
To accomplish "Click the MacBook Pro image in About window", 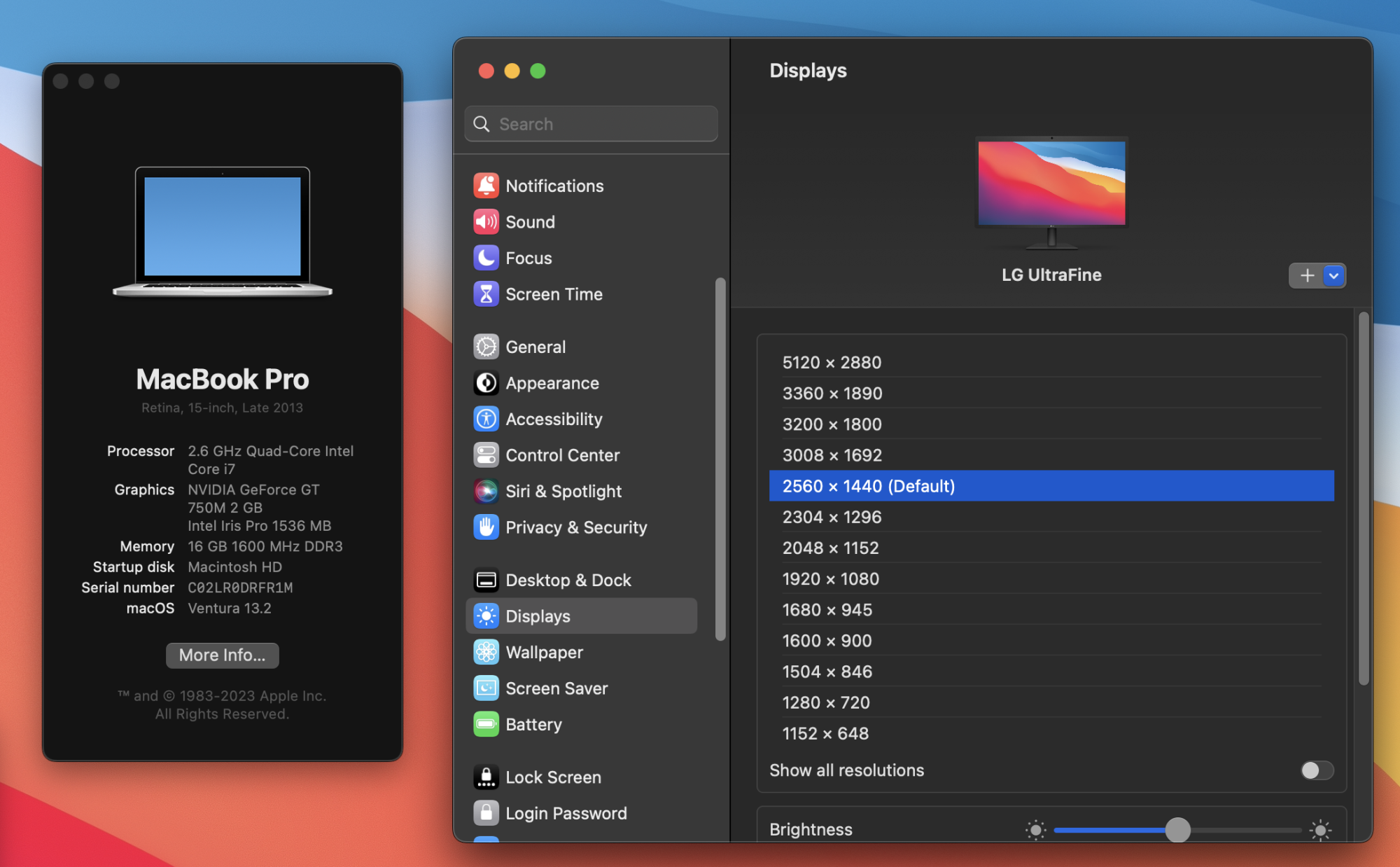I will (x=222, y=232).
